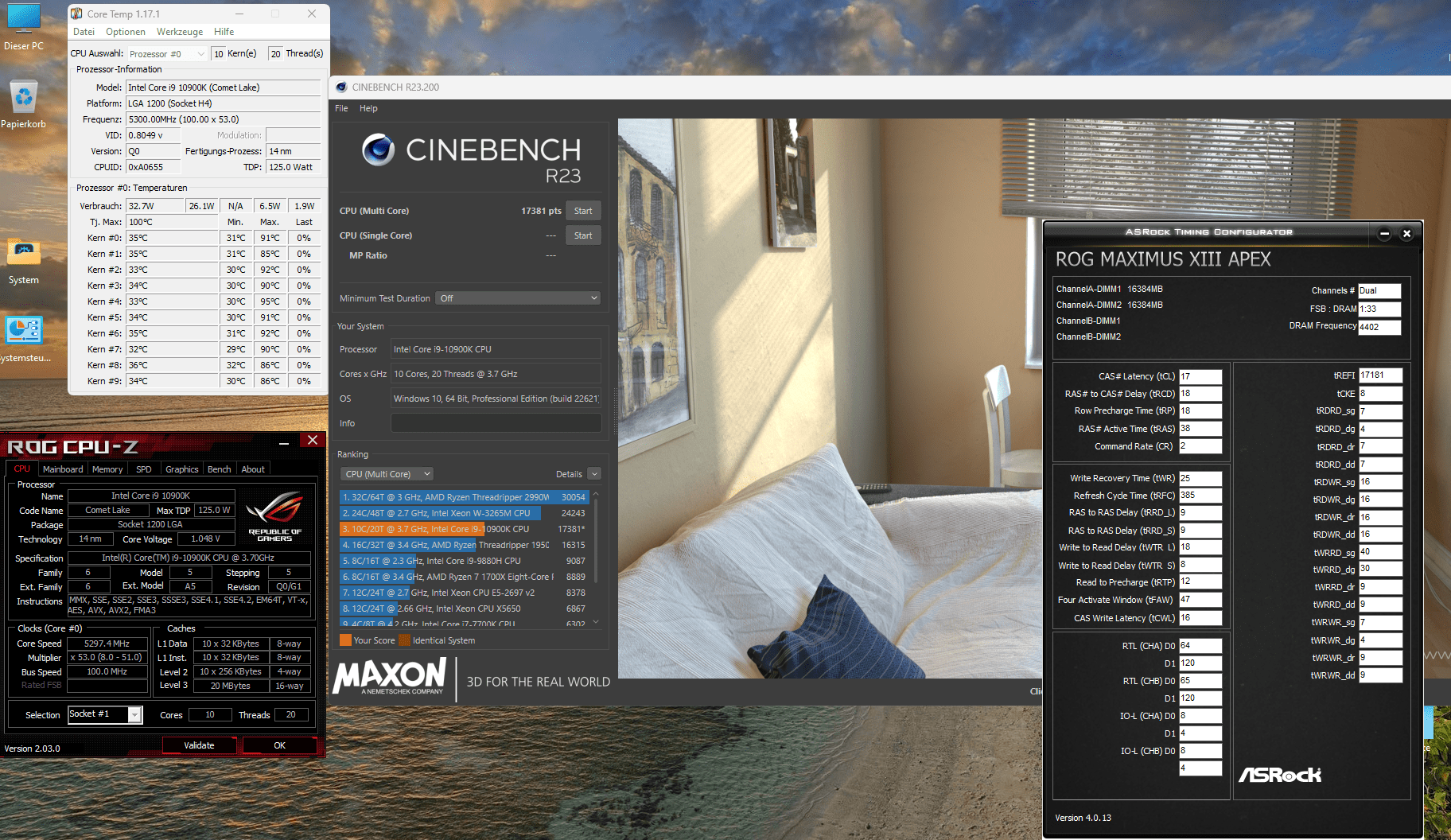The width and height of the screenshot is (1451, 840).
Task: Click the Identical System legend swatch
Action: click(404, 640)
